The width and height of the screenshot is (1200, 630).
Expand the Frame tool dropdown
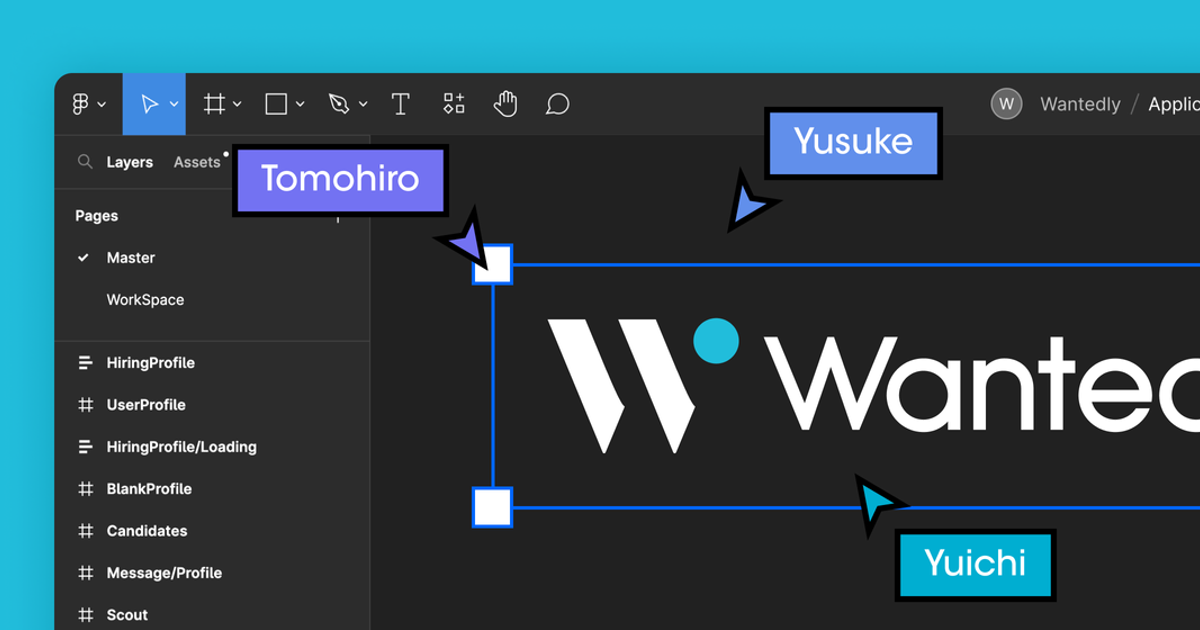[x=237, y=103]
